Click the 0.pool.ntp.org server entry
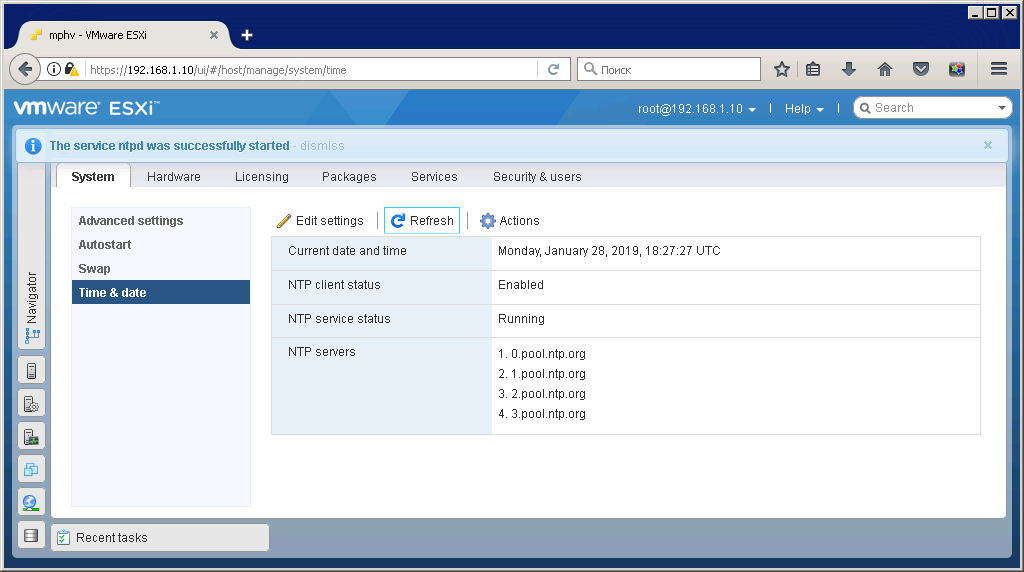Viewport: 1024px width, 572px height. 541,354
